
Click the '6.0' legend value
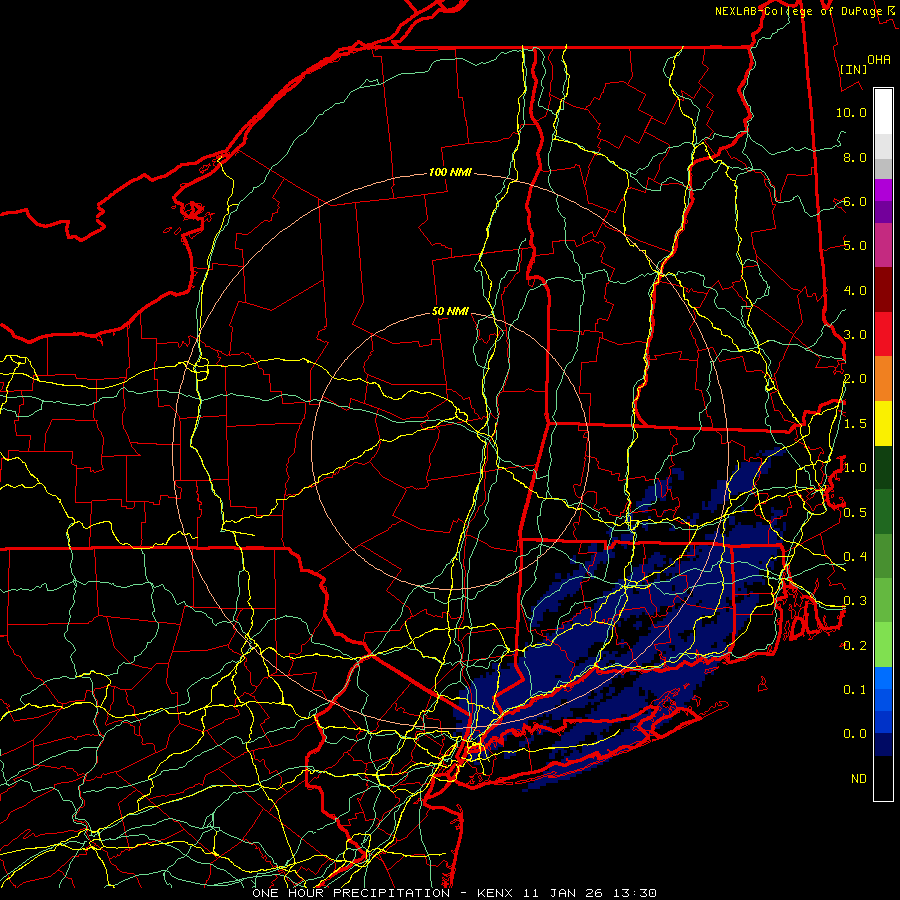855,201
